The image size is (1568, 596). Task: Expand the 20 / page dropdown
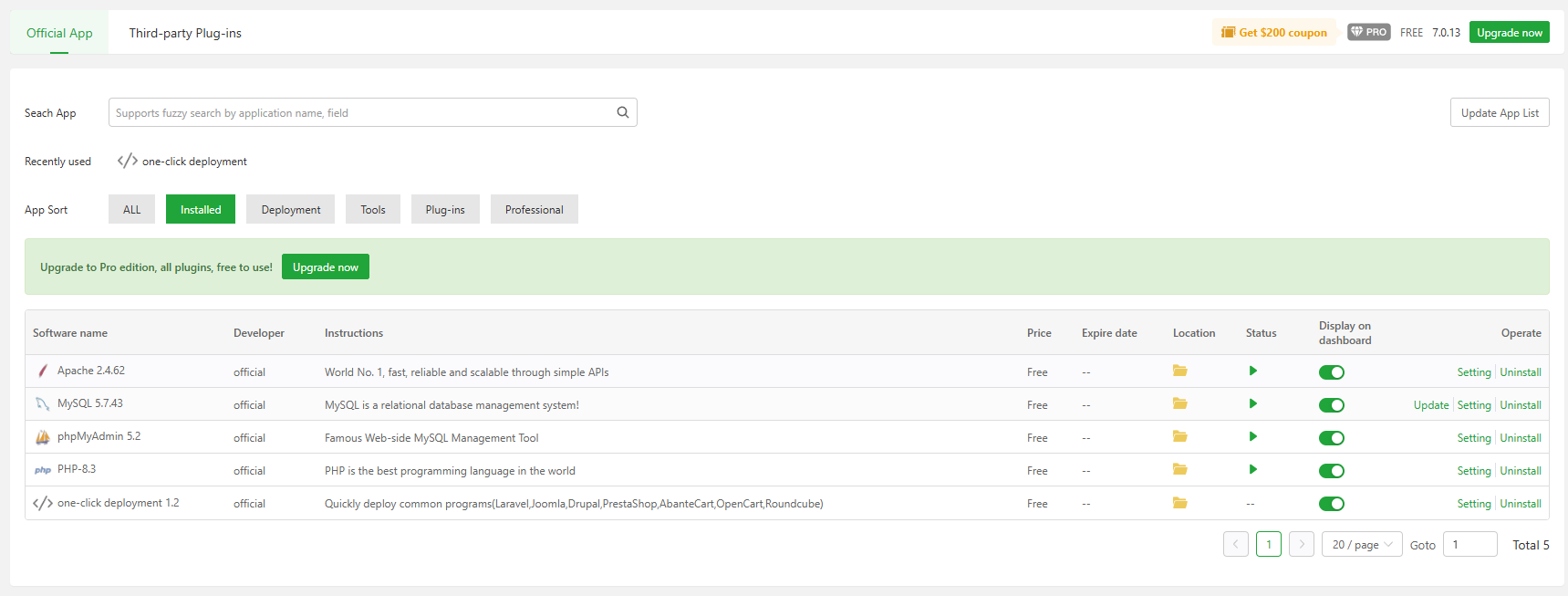1361,544
